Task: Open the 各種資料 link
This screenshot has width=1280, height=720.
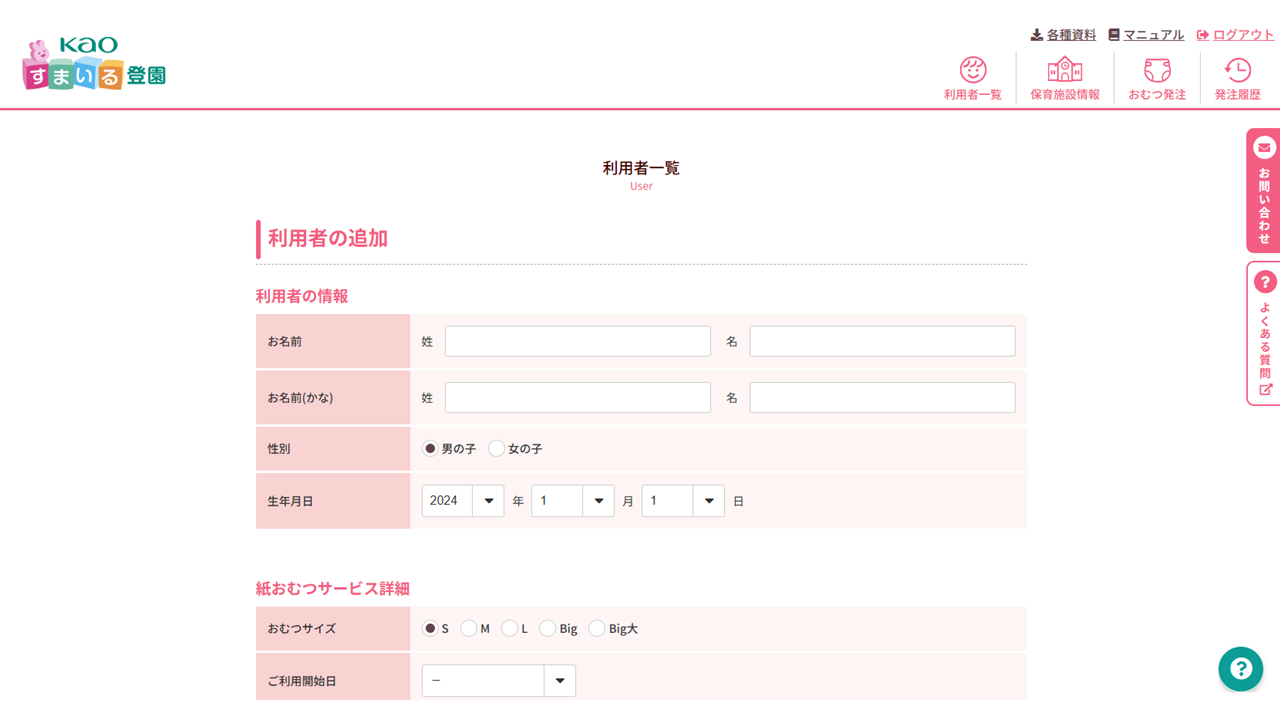Action: click(x=1071, y=35)
